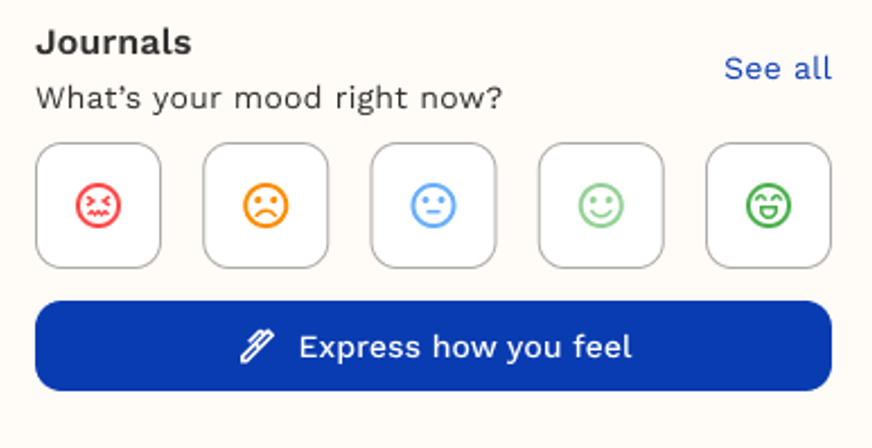This screenshot has width=872, height=448.
Task: Start a journal entry with the blue button
Action: coord(433,346)
